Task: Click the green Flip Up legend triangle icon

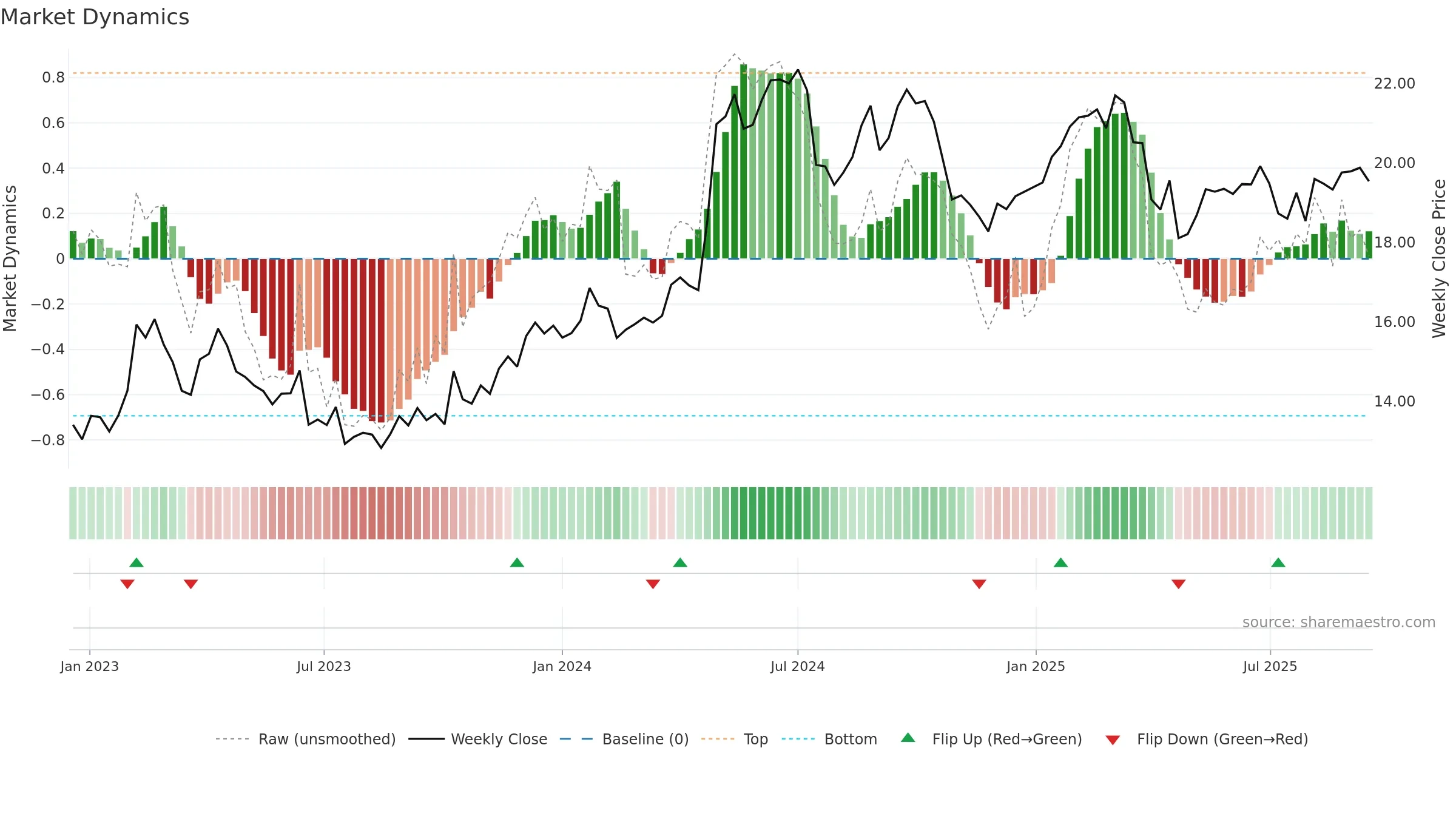Action: click(x=908, y=738)
